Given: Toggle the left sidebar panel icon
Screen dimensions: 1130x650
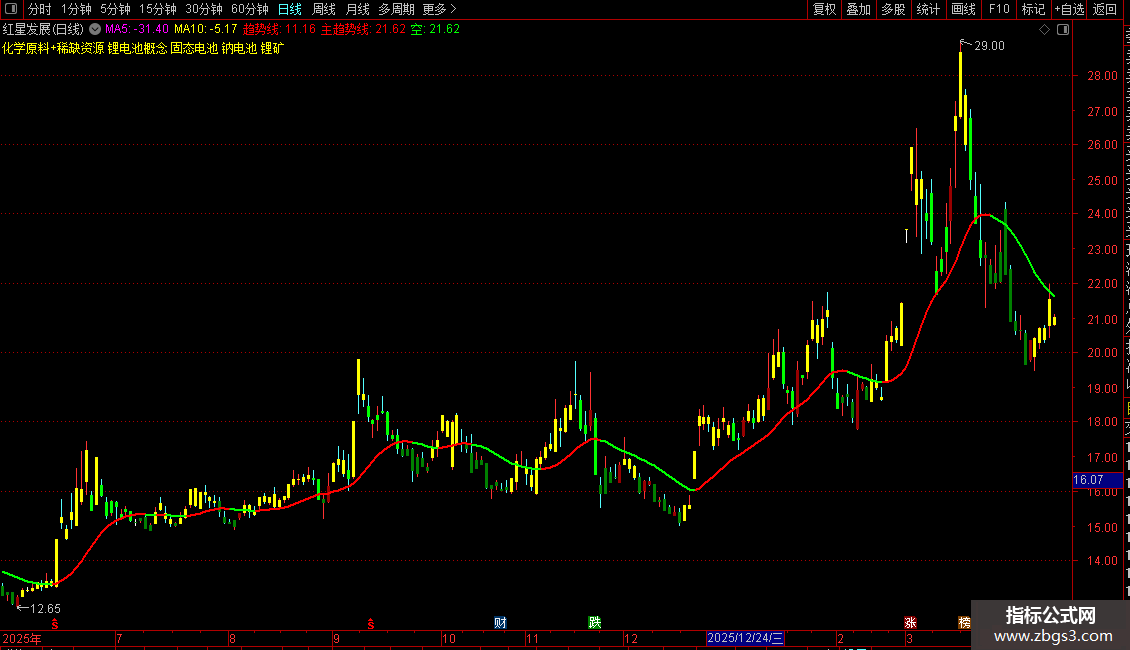Looking at the screenshot, I should (11, 9).
